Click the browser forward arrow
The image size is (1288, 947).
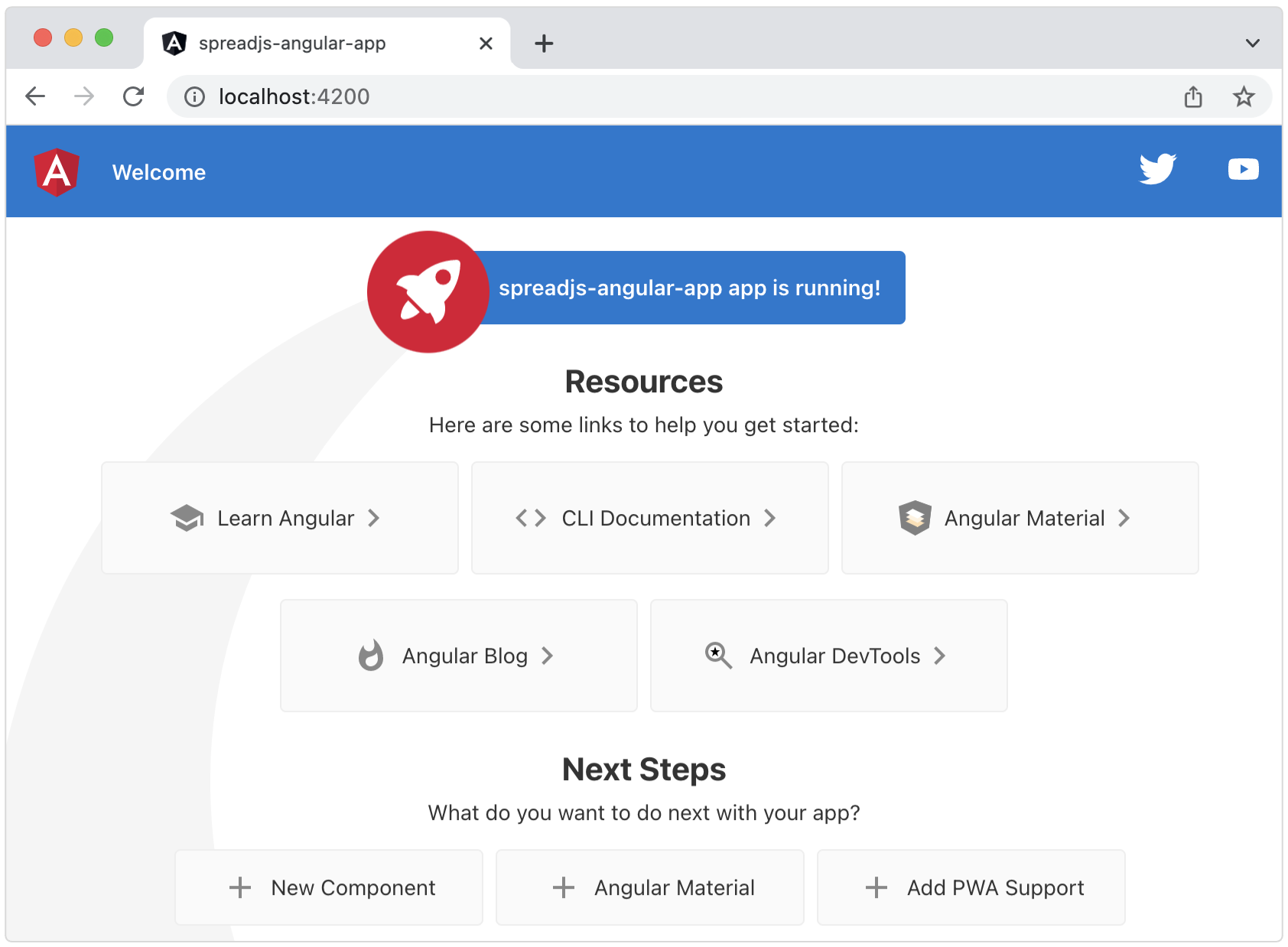coord(84,96)
